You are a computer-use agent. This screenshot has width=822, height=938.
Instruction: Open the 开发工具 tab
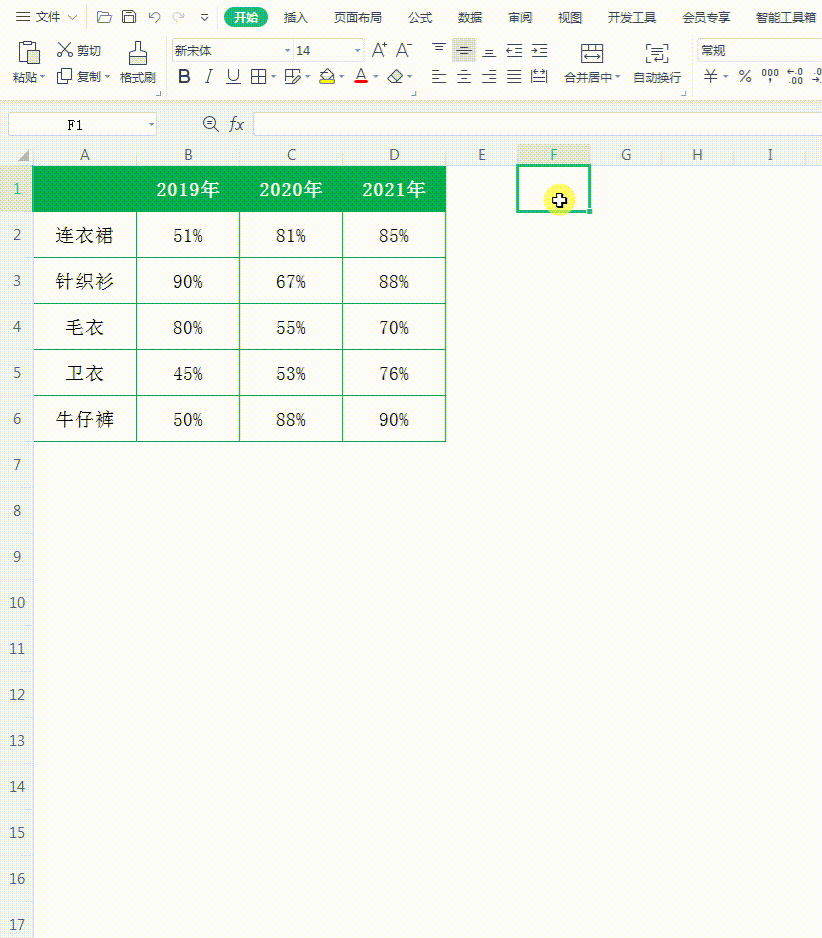tap(632, 17)
